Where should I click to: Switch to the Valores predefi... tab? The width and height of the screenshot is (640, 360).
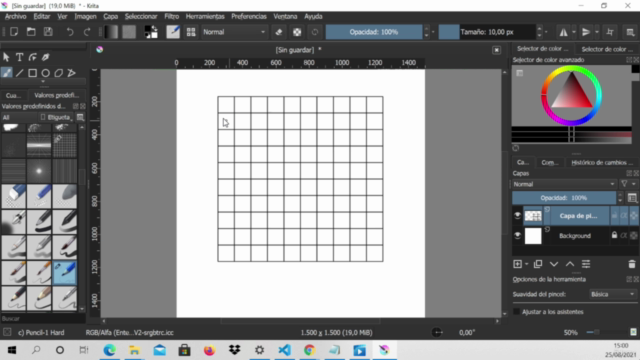click(x=56, y=95)
